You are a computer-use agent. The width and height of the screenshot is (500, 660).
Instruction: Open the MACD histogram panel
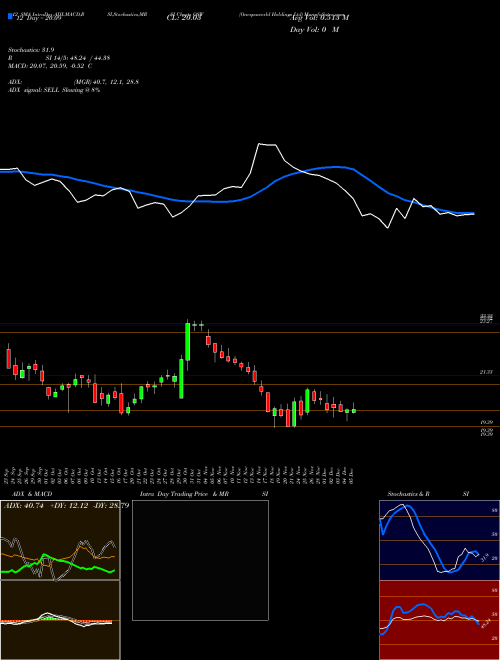click(60, 620)
